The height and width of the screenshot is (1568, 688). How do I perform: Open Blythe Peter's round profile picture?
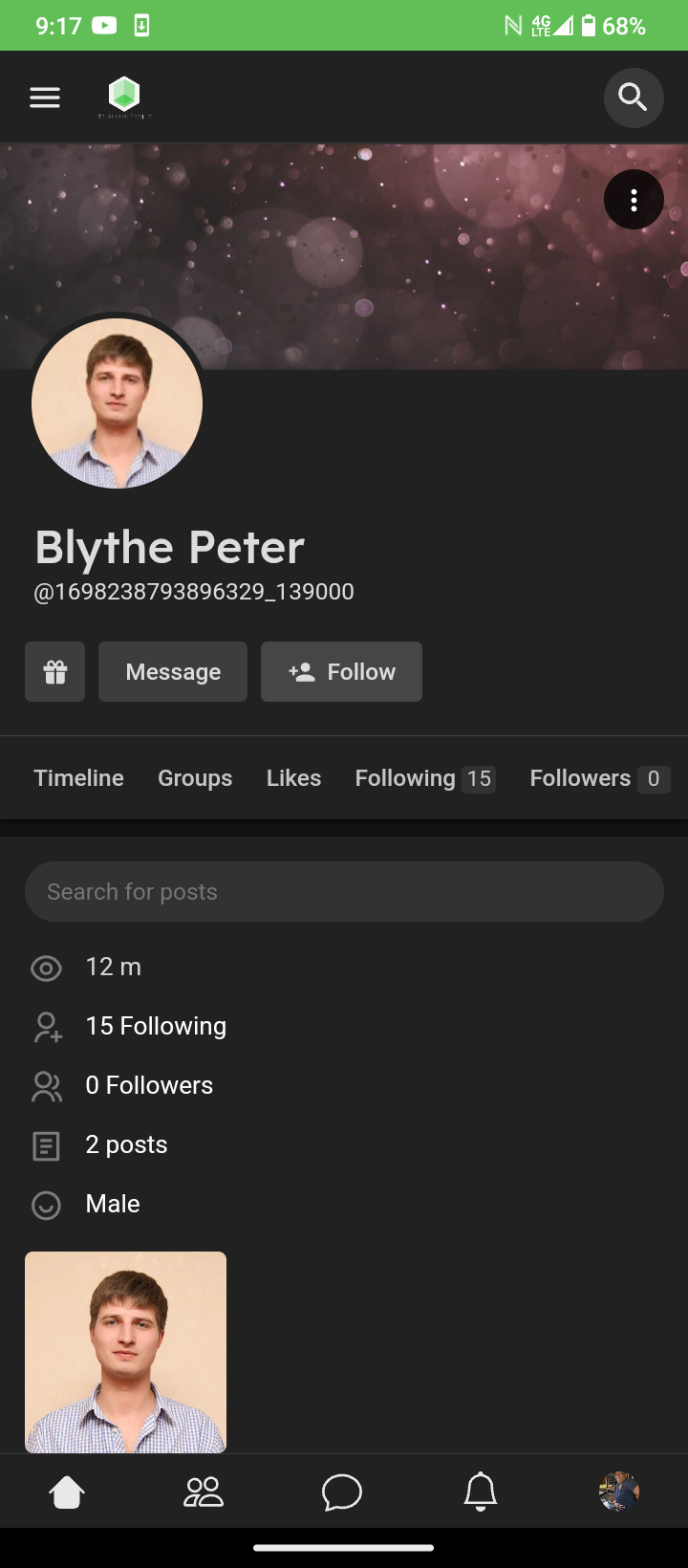tap(117, 403)
